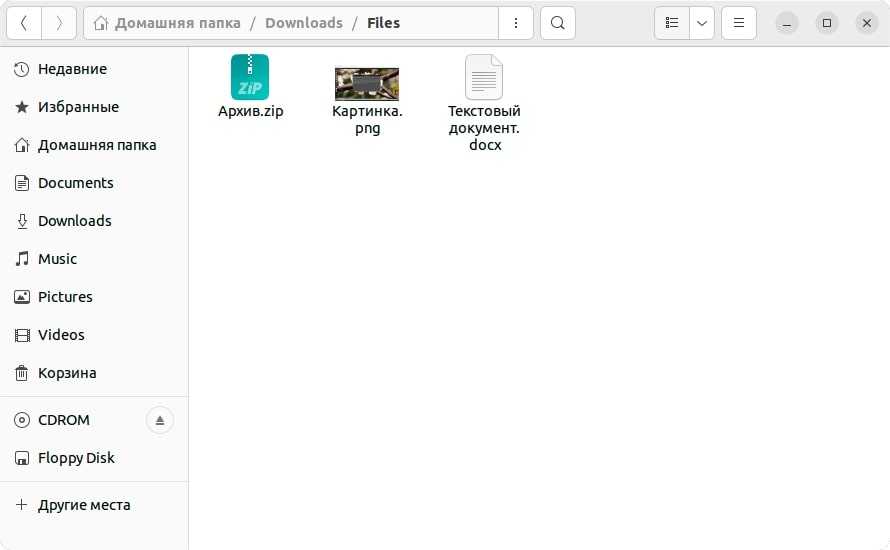The height and width of the screenshot is (550, 890).
Task: Eject the CDROM with the eject button
Action: click(159, 421)
